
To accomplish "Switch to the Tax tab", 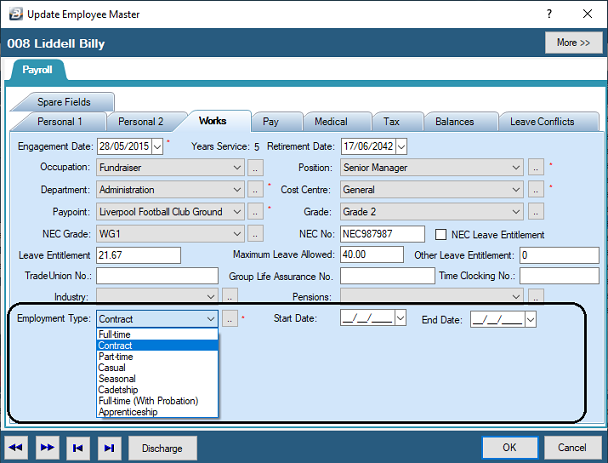I will [391, 121].
